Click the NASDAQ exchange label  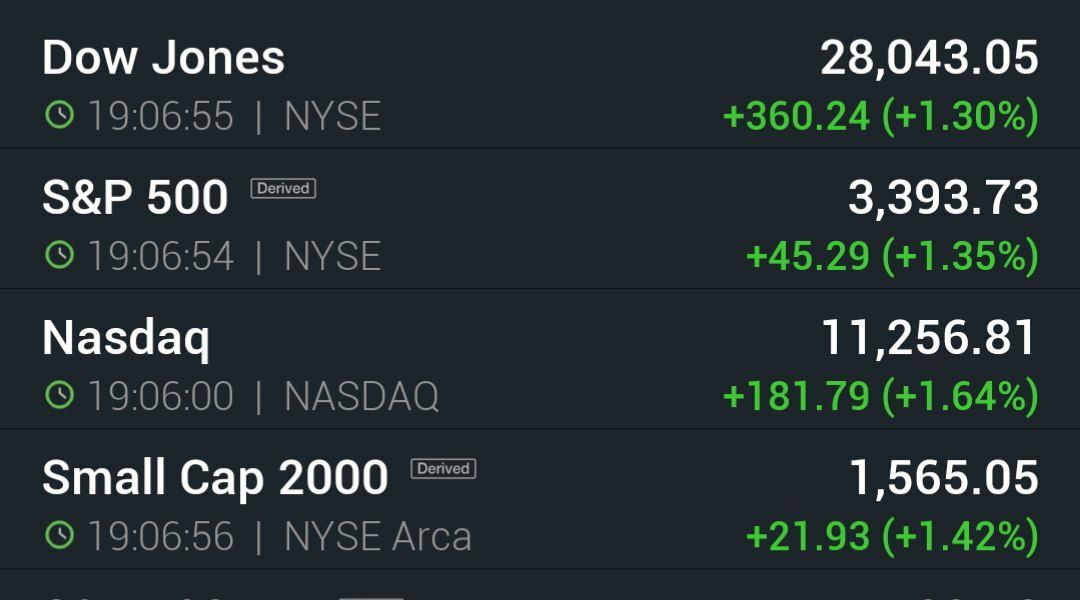pos(362,397)
